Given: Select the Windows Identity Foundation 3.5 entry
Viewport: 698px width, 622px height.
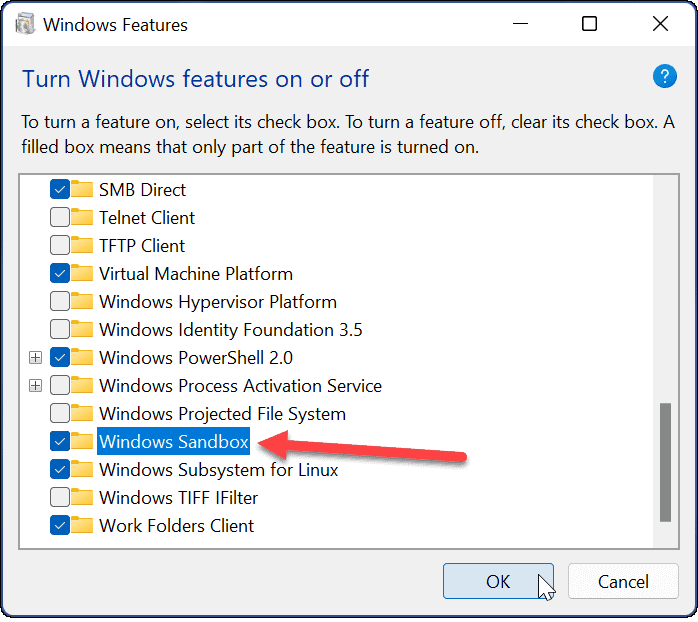Looking at the screenshot, I should (x=230, y=329).
